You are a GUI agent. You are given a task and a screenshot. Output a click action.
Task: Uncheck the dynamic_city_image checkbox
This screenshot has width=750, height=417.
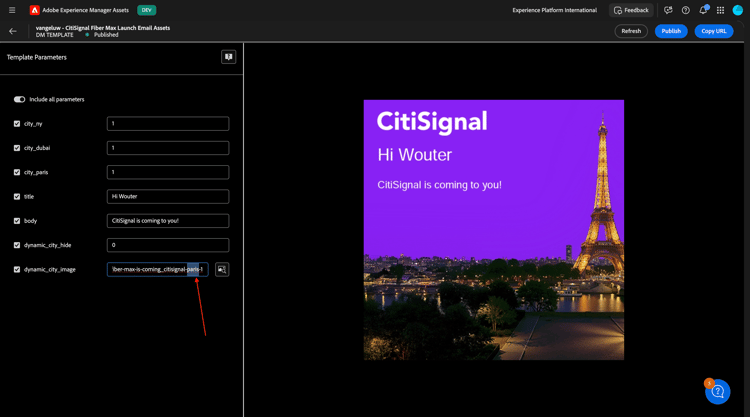point(17,269)
